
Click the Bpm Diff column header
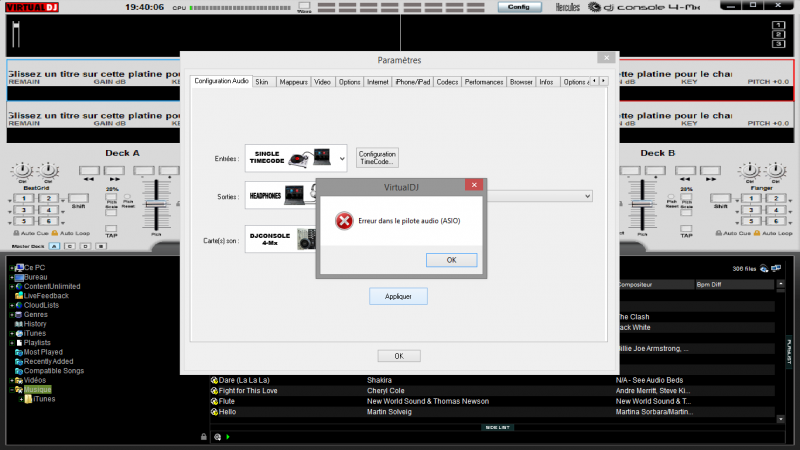point(734,285)
